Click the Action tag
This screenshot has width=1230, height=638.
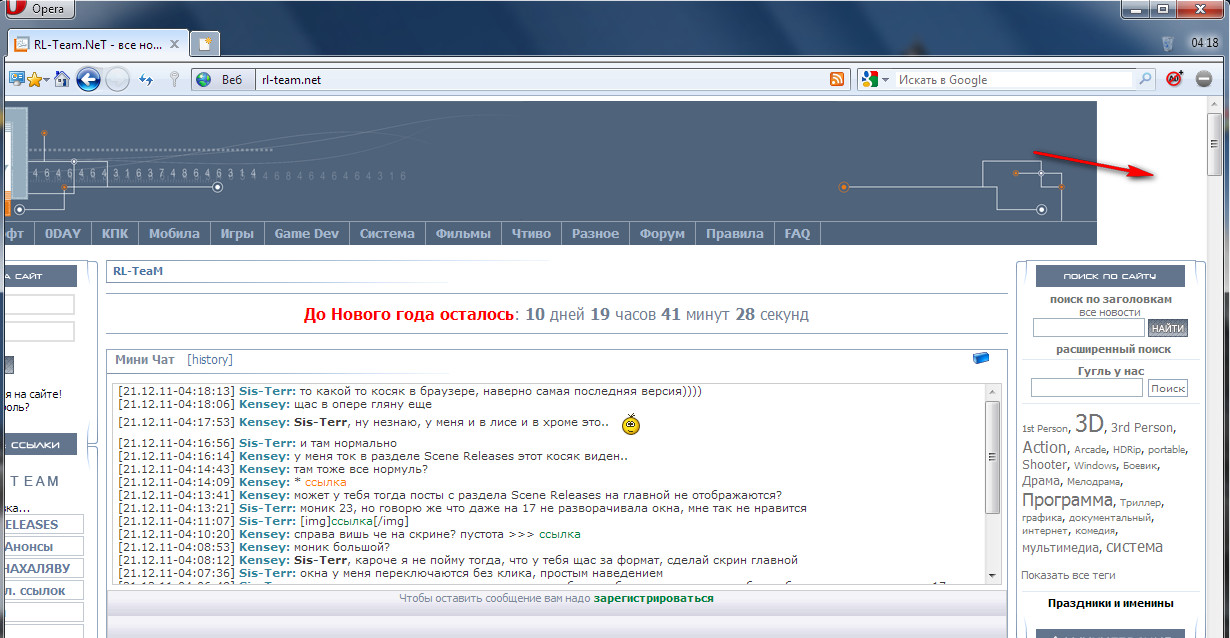pos(1044,447)
